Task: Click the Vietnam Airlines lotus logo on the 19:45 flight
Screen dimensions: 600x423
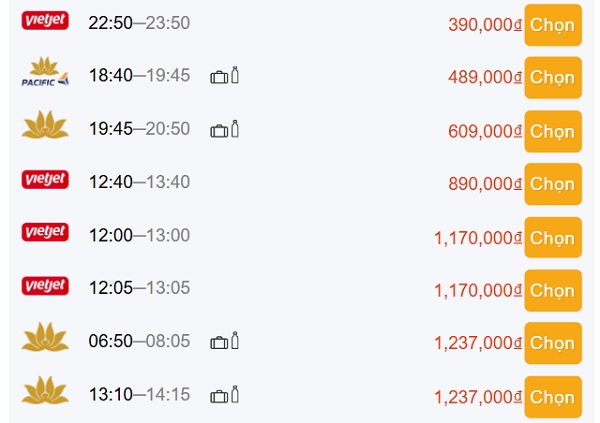Action: click(45, 125)
